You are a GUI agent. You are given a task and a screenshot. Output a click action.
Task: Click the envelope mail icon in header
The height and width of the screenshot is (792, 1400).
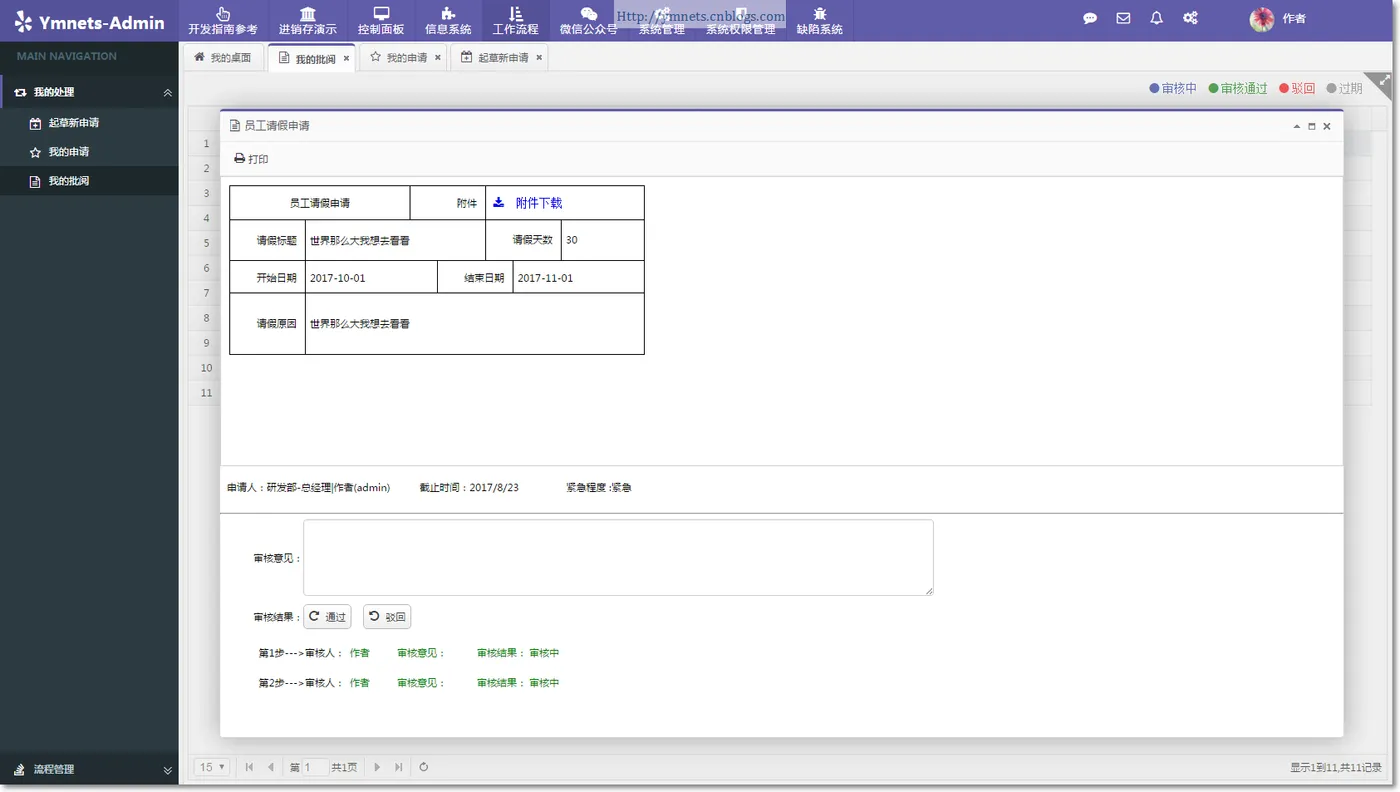(x=1123, y=18)
